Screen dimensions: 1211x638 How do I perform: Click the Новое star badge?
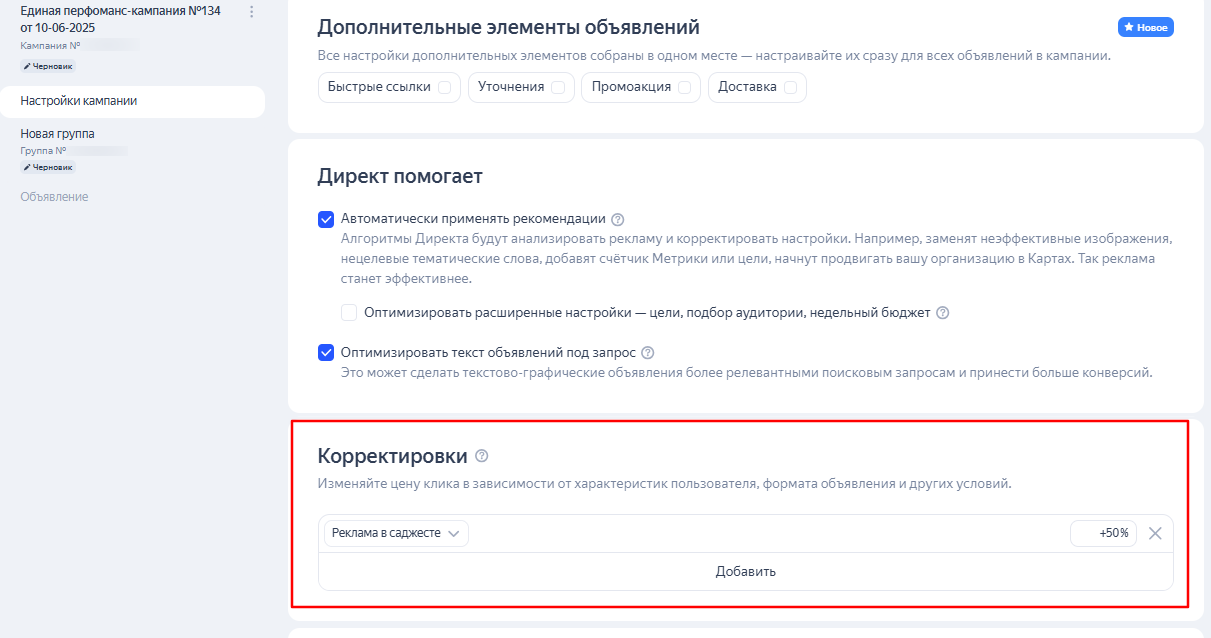pos(1146,28)
